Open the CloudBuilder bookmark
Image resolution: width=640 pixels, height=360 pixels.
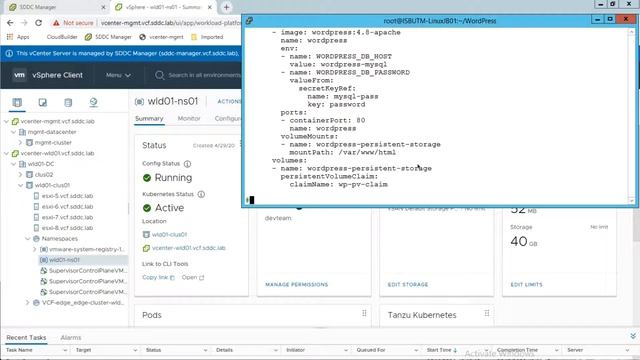pos(62,37)
